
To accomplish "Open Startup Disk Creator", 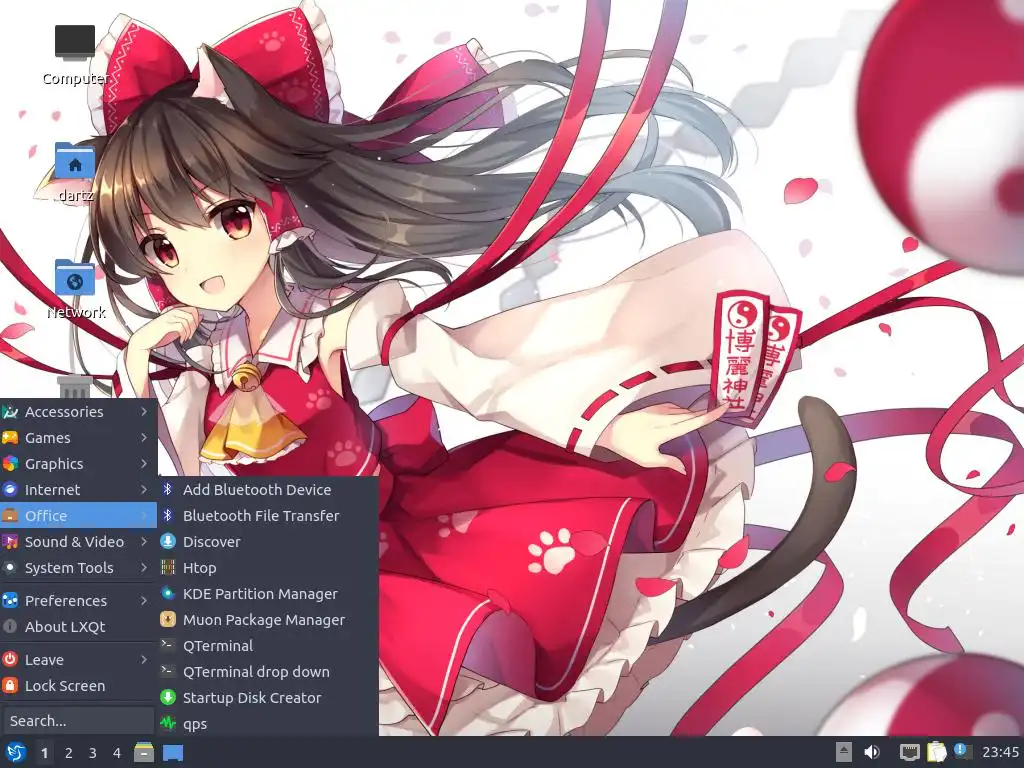I will (x=268, y=698).
